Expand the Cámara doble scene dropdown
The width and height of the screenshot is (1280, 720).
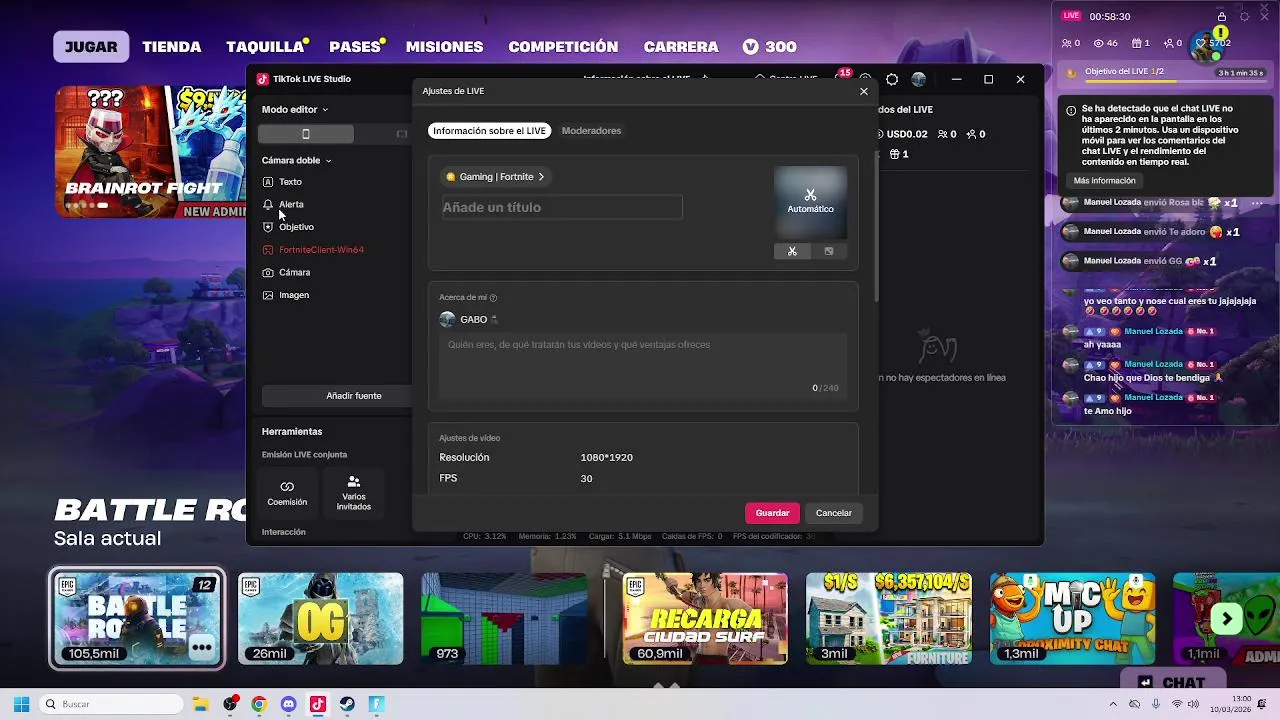297,160
